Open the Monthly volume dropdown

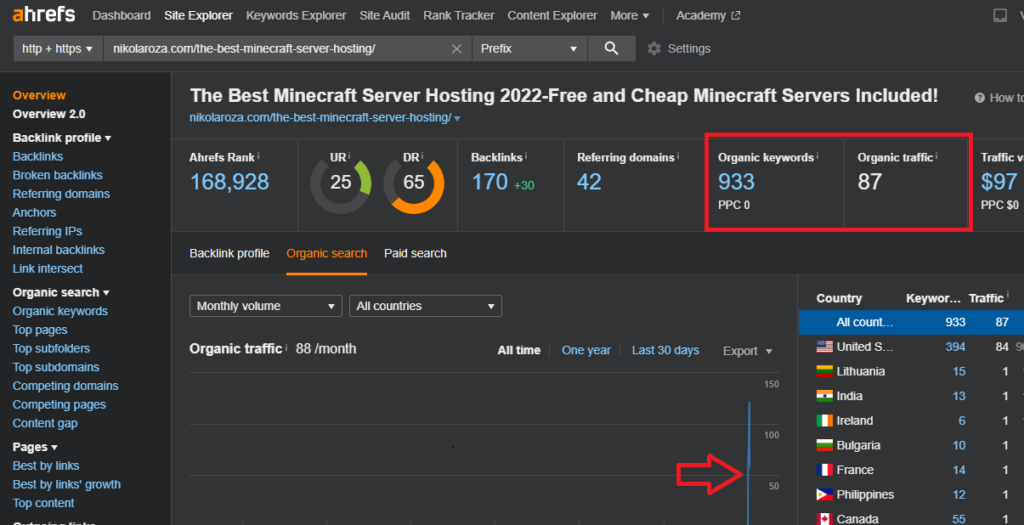click(x=266, y=306)
